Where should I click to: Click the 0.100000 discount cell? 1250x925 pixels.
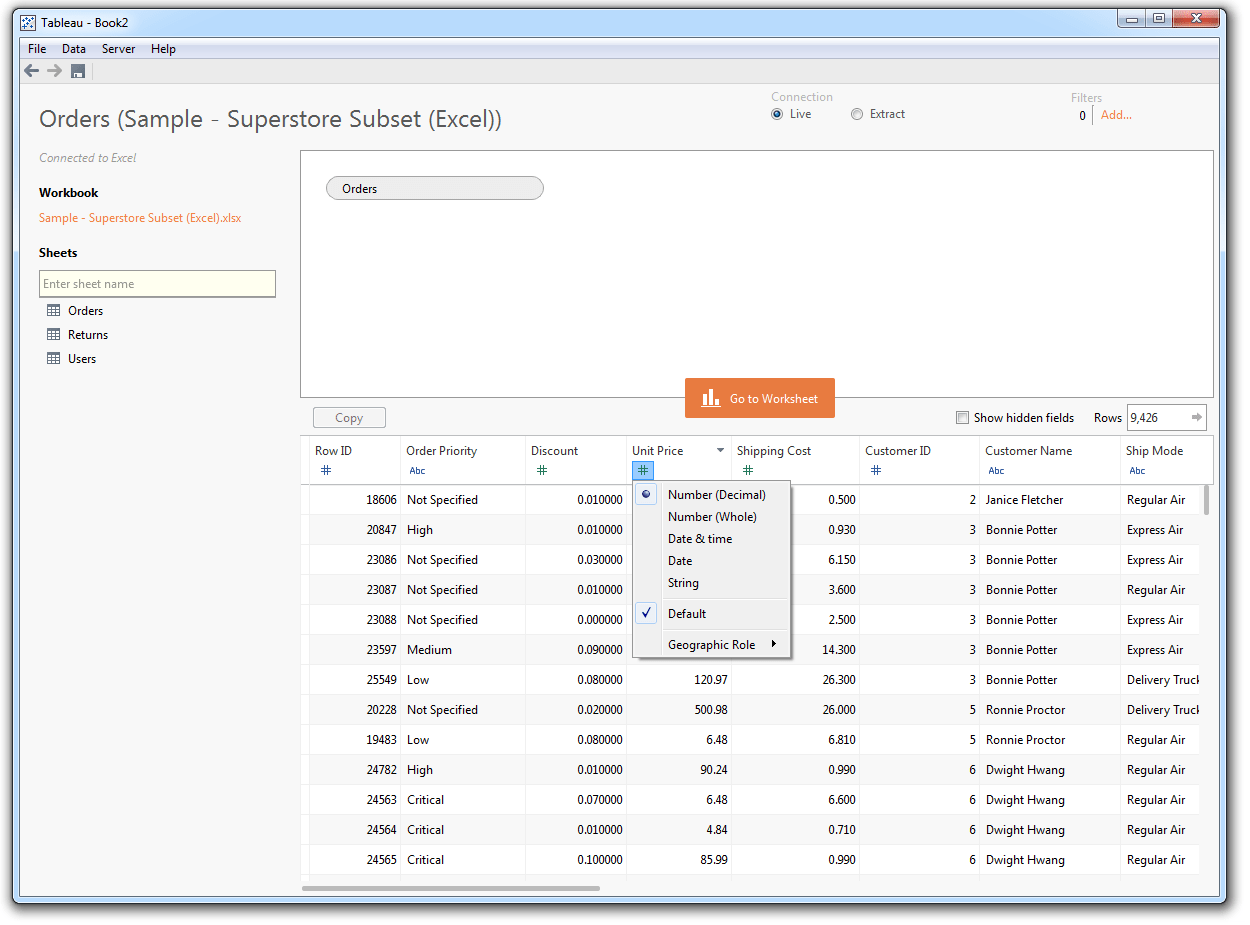click(576, 859)
